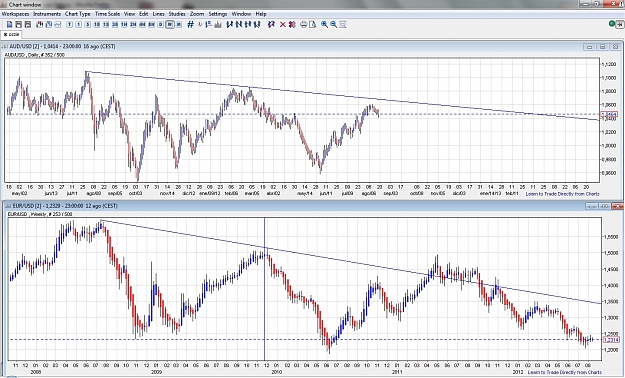Open the Chart Type menu
The height and width of the screenshot is (378, 625).
[x=78, y=14]
